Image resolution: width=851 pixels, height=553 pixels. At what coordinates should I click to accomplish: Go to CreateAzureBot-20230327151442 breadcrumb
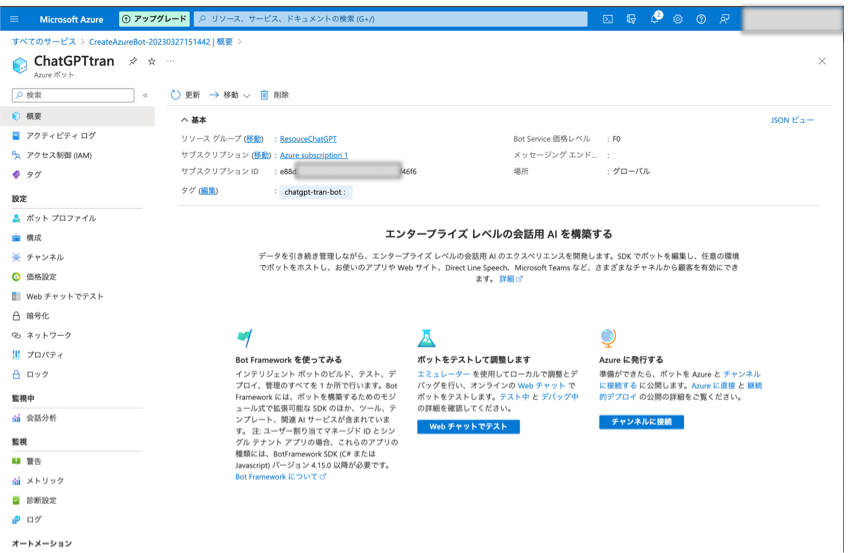[161, 42]
